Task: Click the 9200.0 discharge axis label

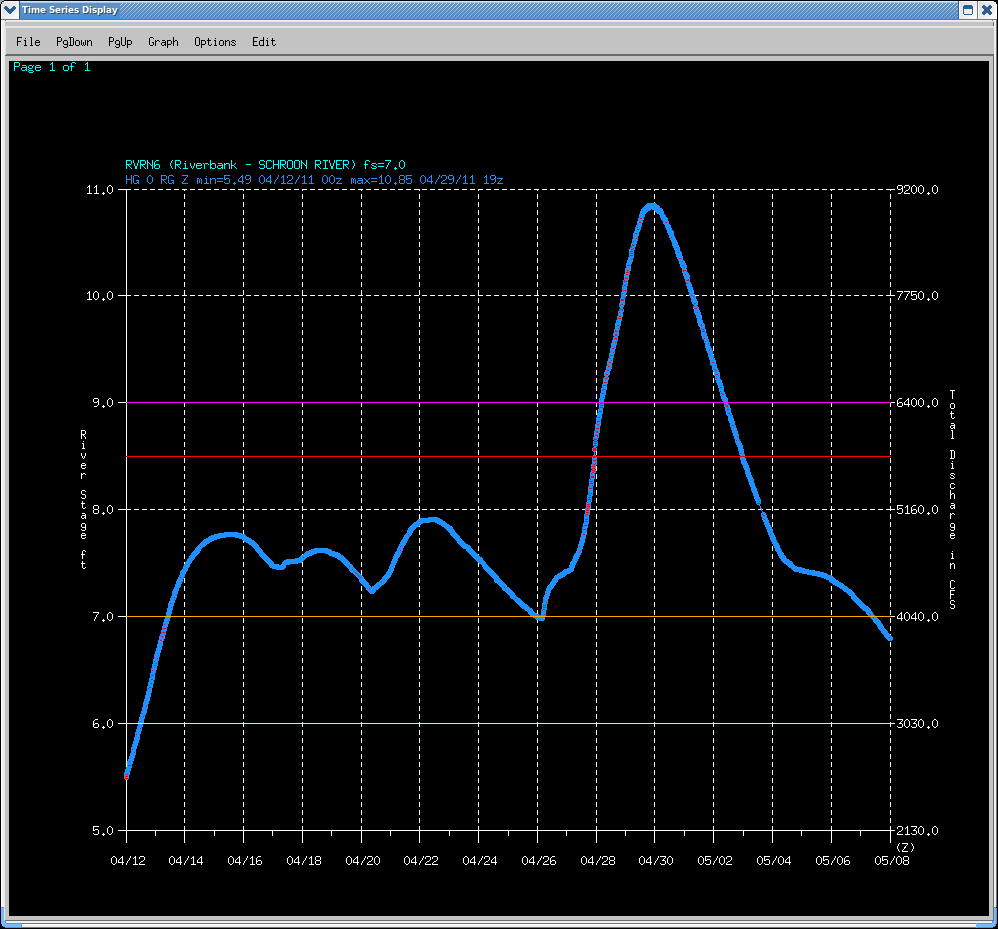Action: point(917,190)
